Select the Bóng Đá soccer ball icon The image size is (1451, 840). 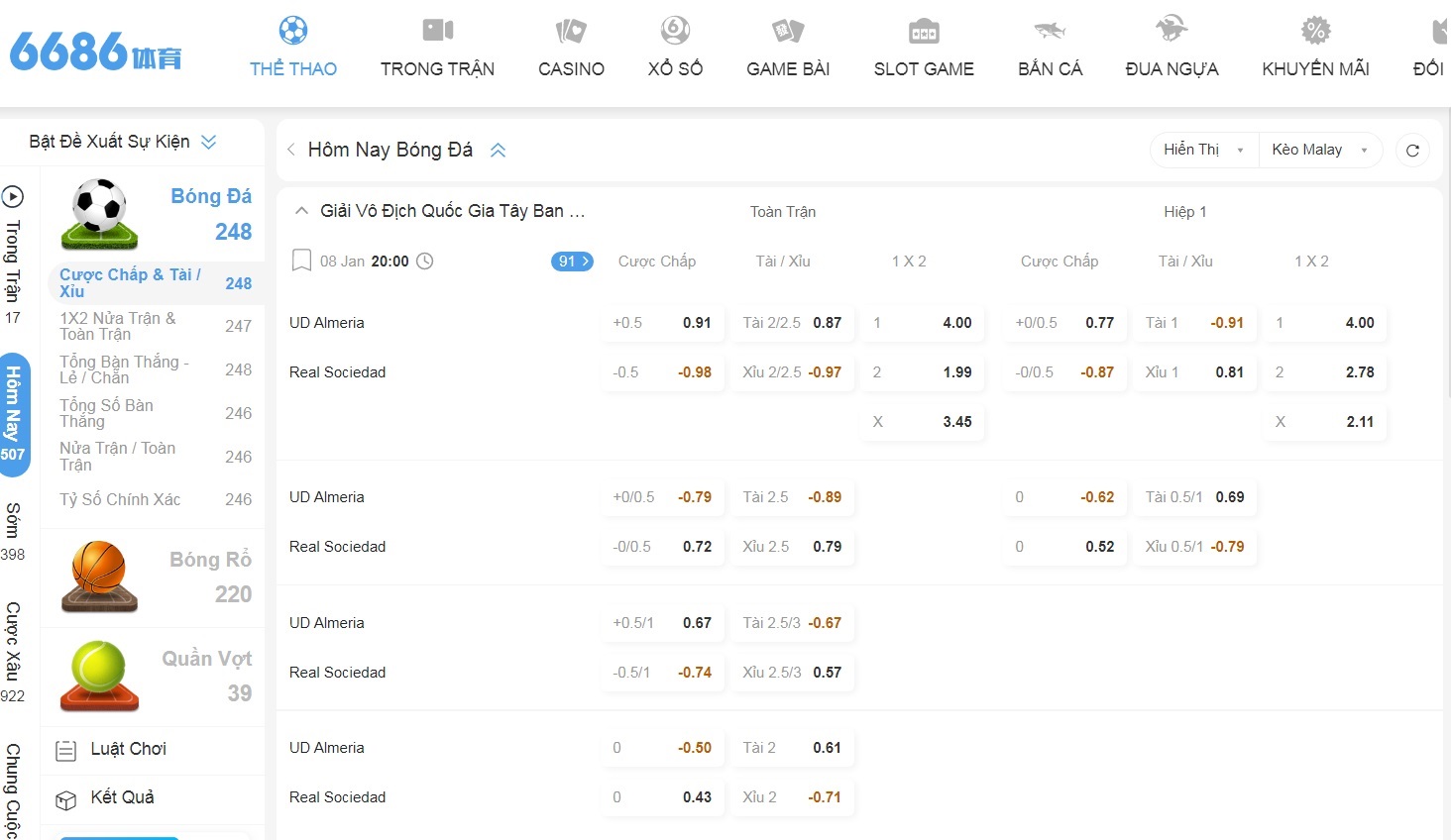tap(99, 213)
